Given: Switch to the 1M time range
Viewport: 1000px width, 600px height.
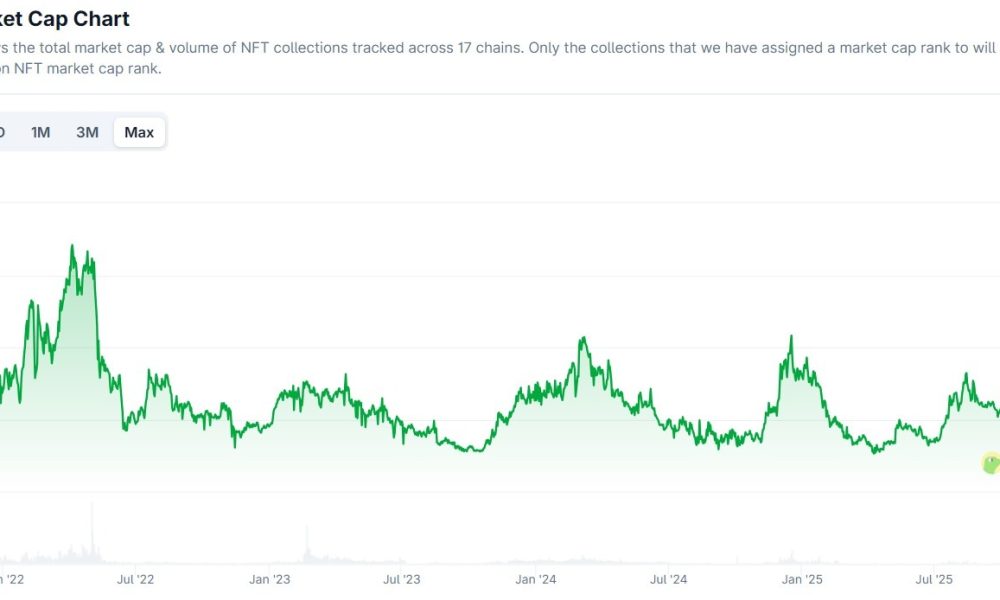Looking at the screenshot, I should (40, 131).
